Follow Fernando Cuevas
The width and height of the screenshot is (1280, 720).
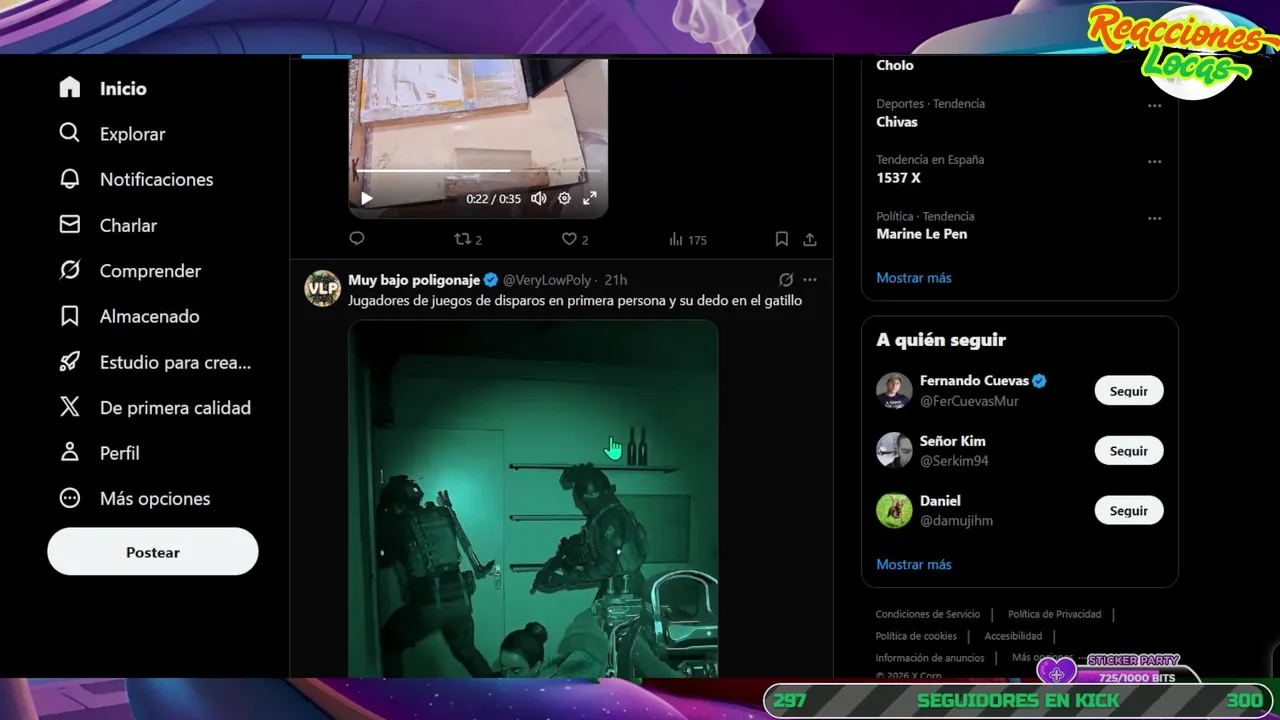tap(1129, 391)
